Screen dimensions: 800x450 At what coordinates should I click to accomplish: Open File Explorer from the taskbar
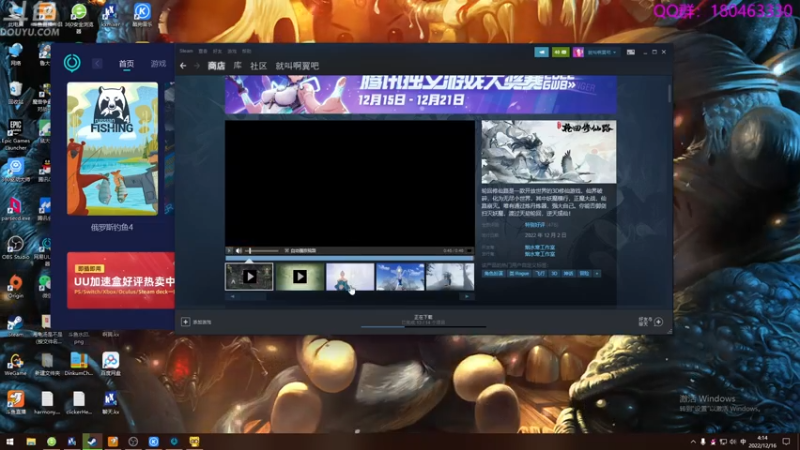click(31, 441)
